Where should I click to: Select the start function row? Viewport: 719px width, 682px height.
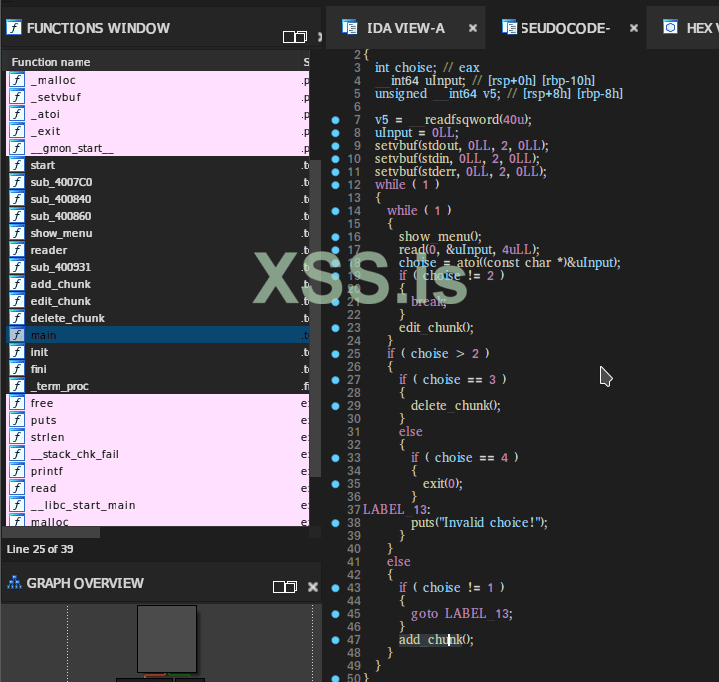157,165
